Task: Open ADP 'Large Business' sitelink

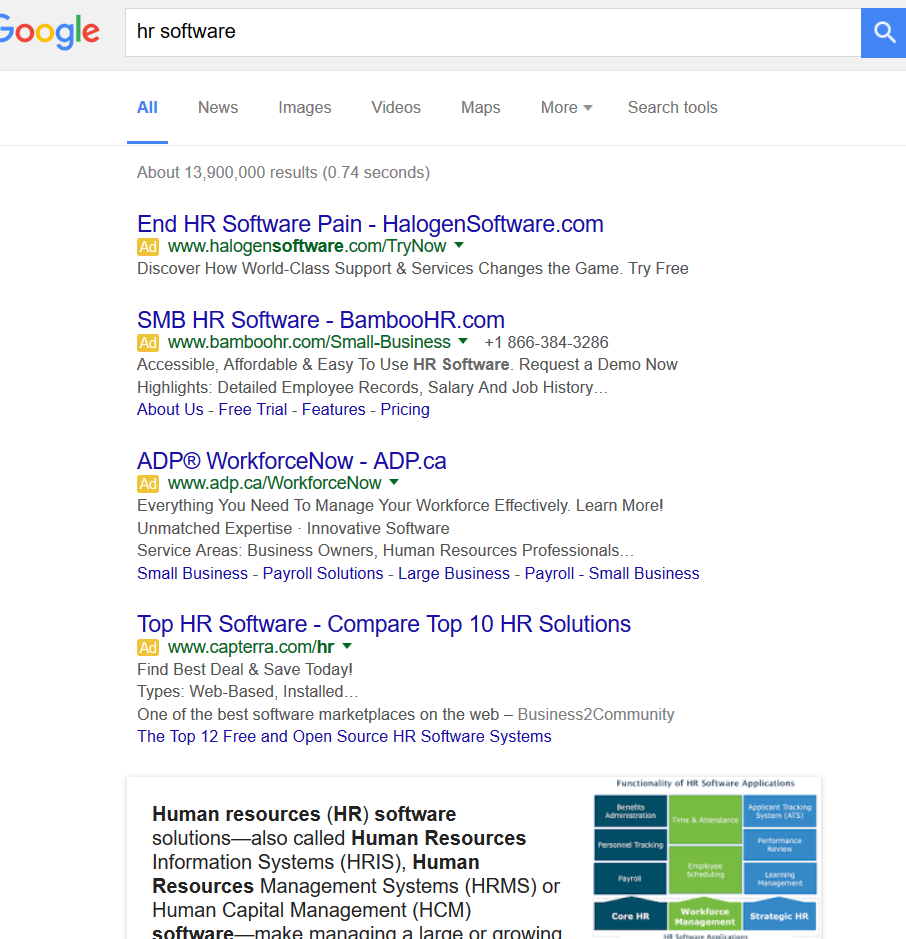Action: tap(454, 574)
